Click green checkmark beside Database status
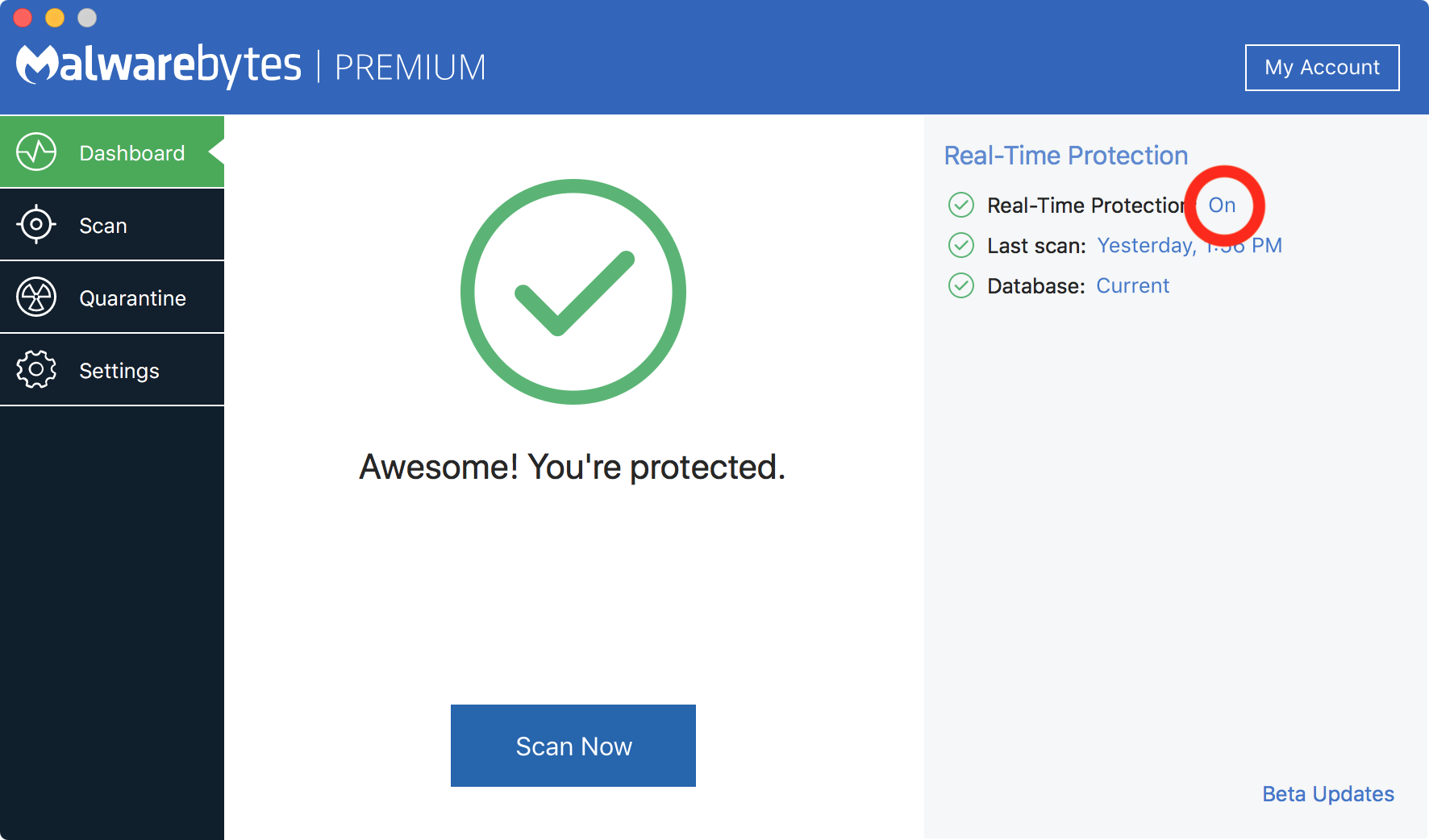1429x840 pixels. click(x=960, y=285)
